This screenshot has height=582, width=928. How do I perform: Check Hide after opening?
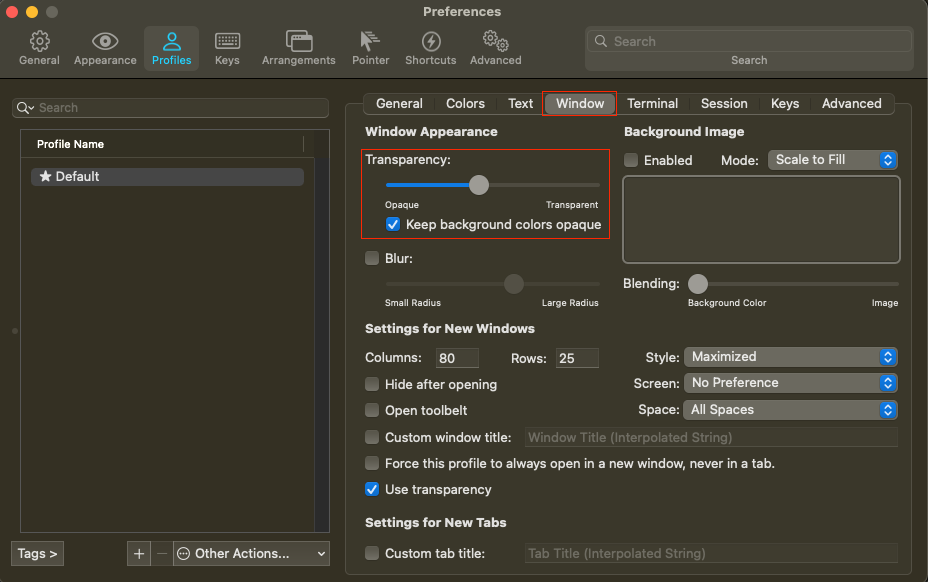(372, 384)
